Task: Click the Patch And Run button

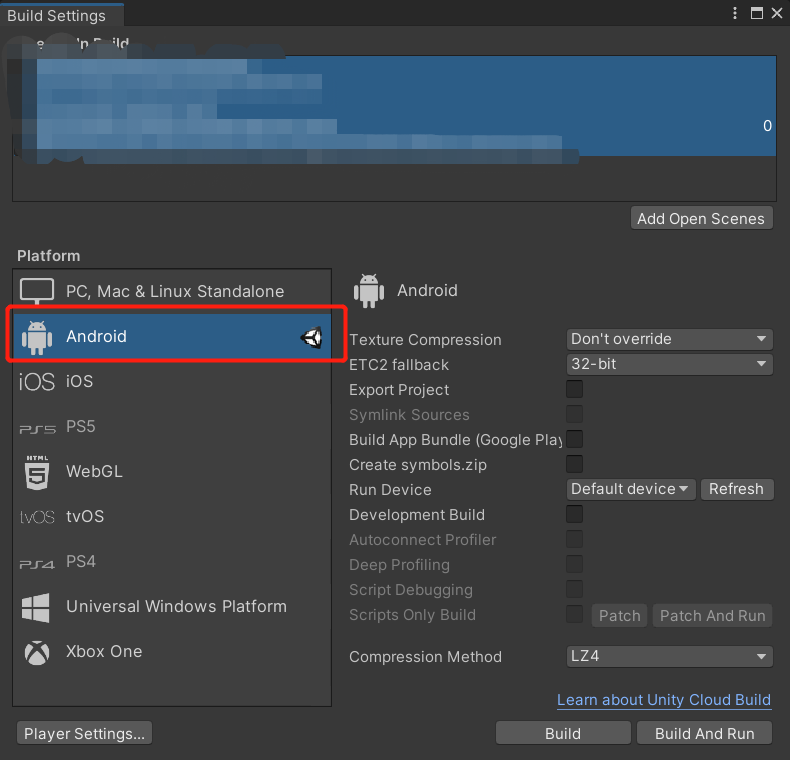Action: (x=712, y=615)
